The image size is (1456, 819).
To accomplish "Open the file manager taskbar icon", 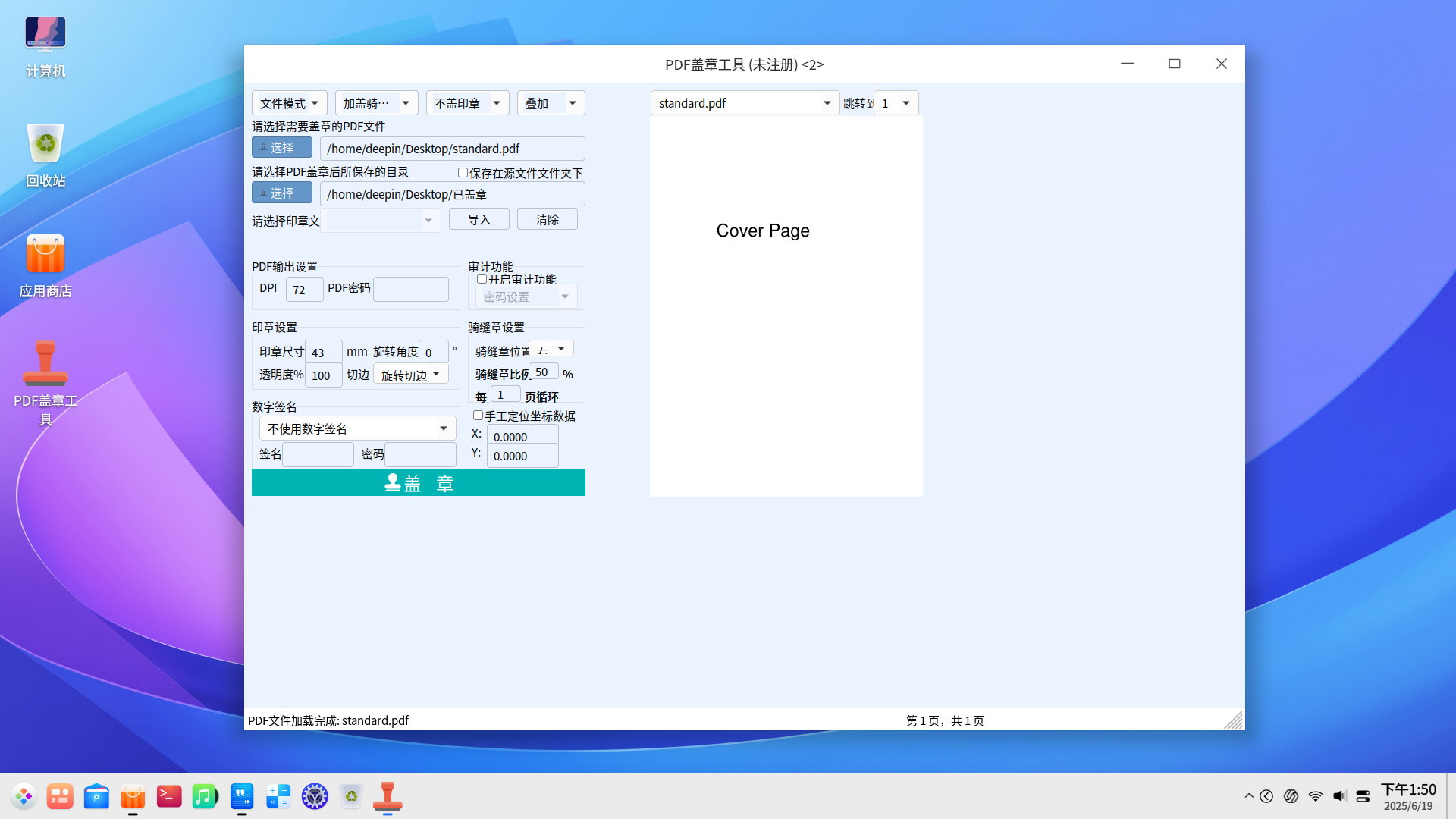I will (96, 796).
